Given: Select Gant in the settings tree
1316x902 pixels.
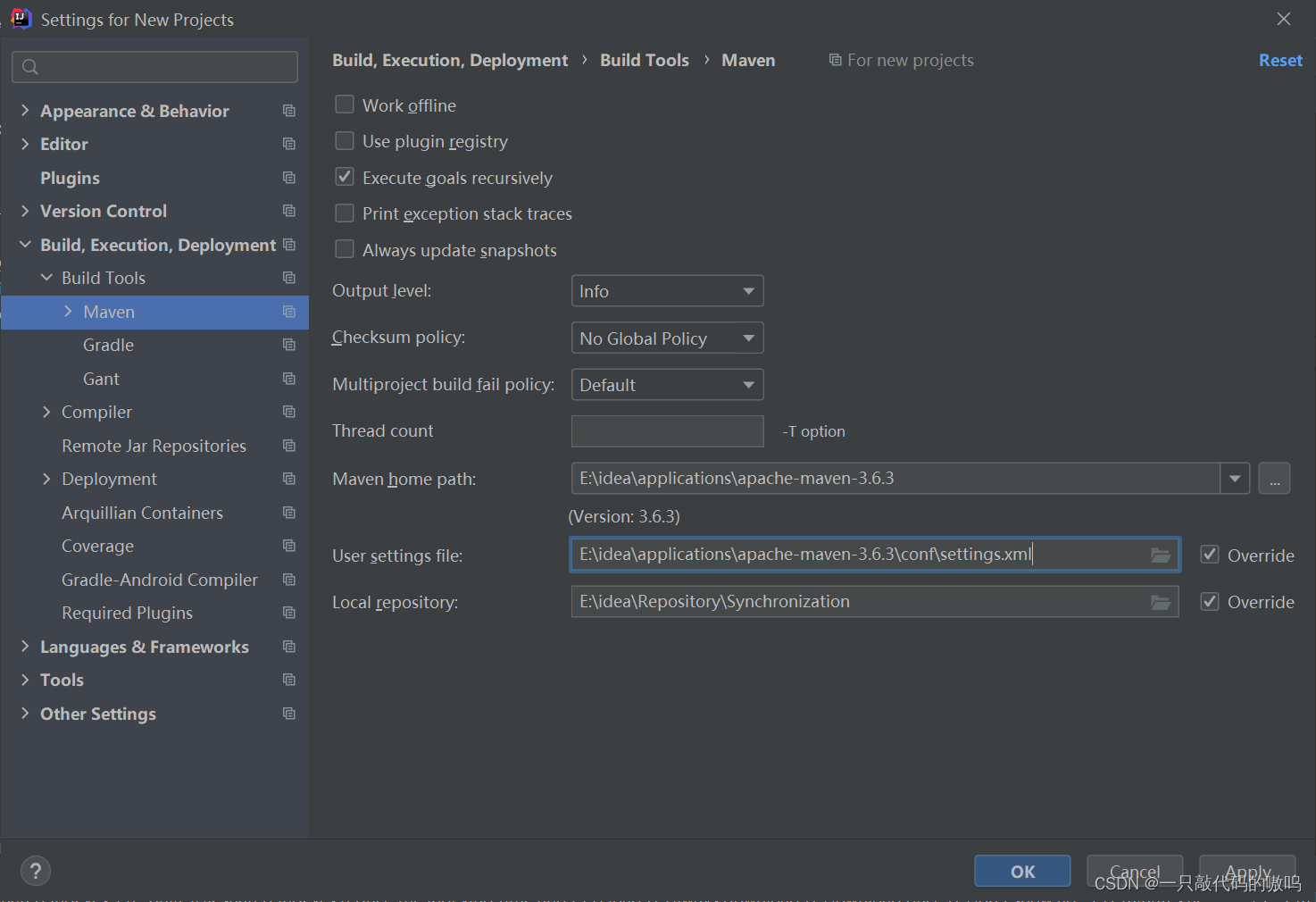Looking at the screenshot, I should click(101, 379).
